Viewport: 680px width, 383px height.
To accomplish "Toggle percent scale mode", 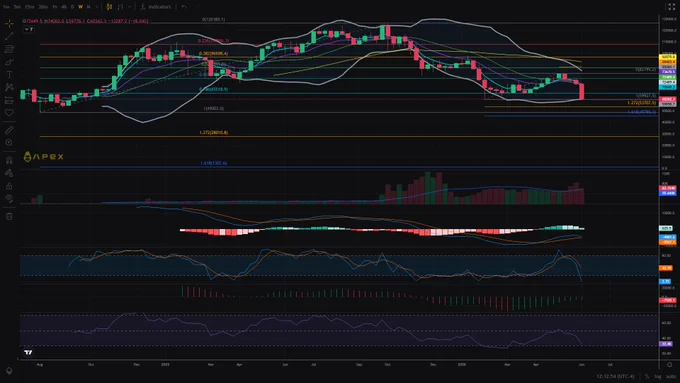I will [647, 376].
